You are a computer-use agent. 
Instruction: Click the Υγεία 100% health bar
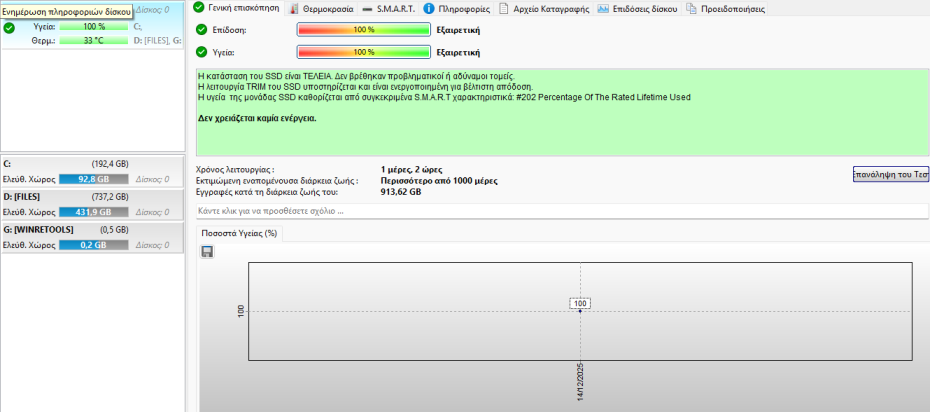point(363,51)
